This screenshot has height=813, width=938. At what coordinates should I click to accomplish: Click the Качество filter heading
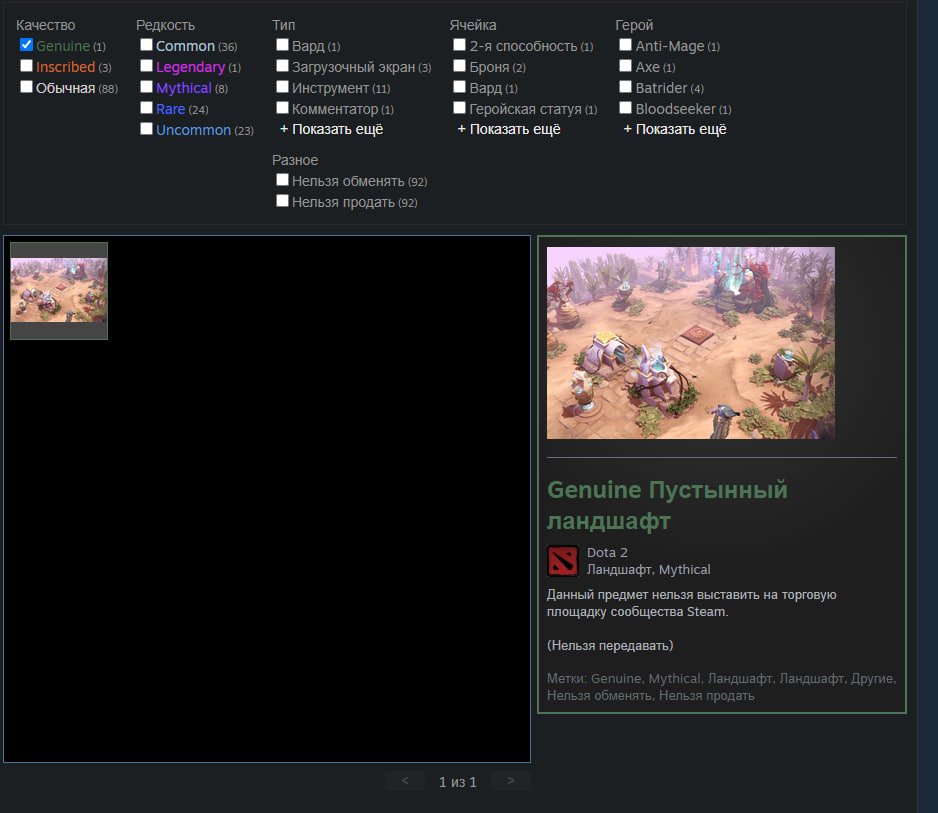click(x=45, y=25)
